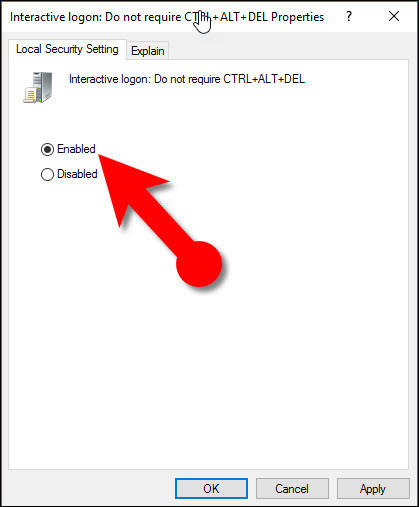Close the Properties dialog with X

click(394, 16)
